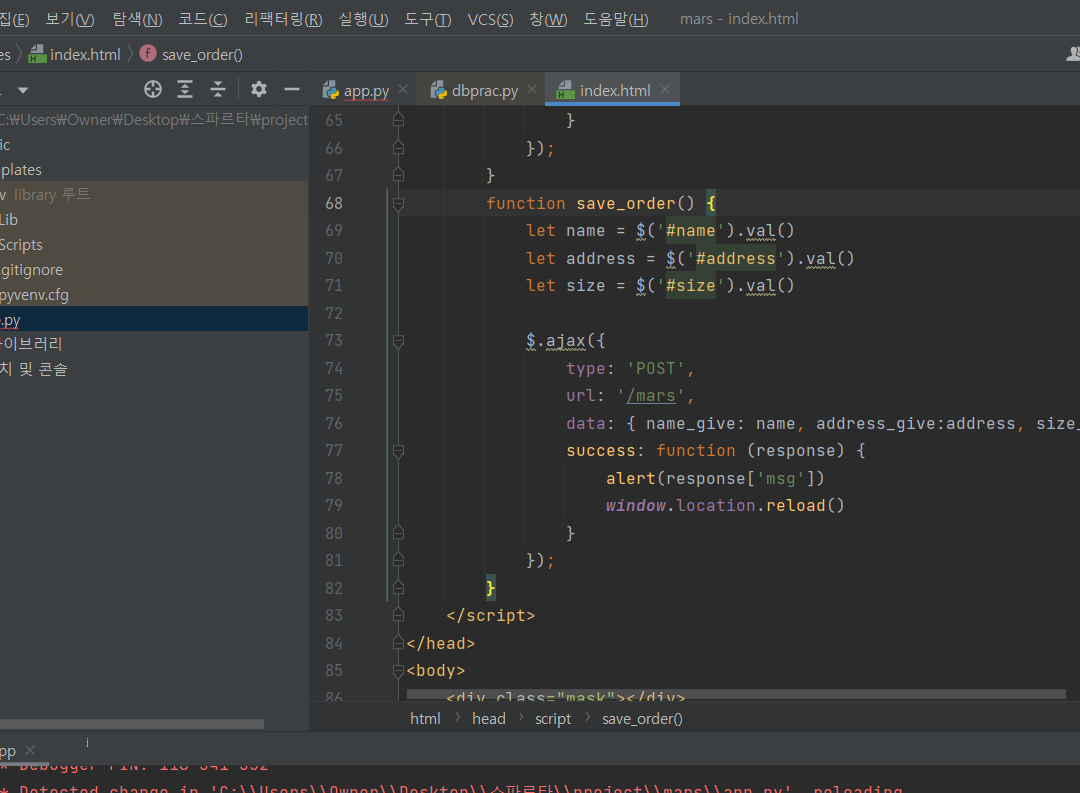
Task: Collapse the save_order function at line 68
Action: coord(398,203)
